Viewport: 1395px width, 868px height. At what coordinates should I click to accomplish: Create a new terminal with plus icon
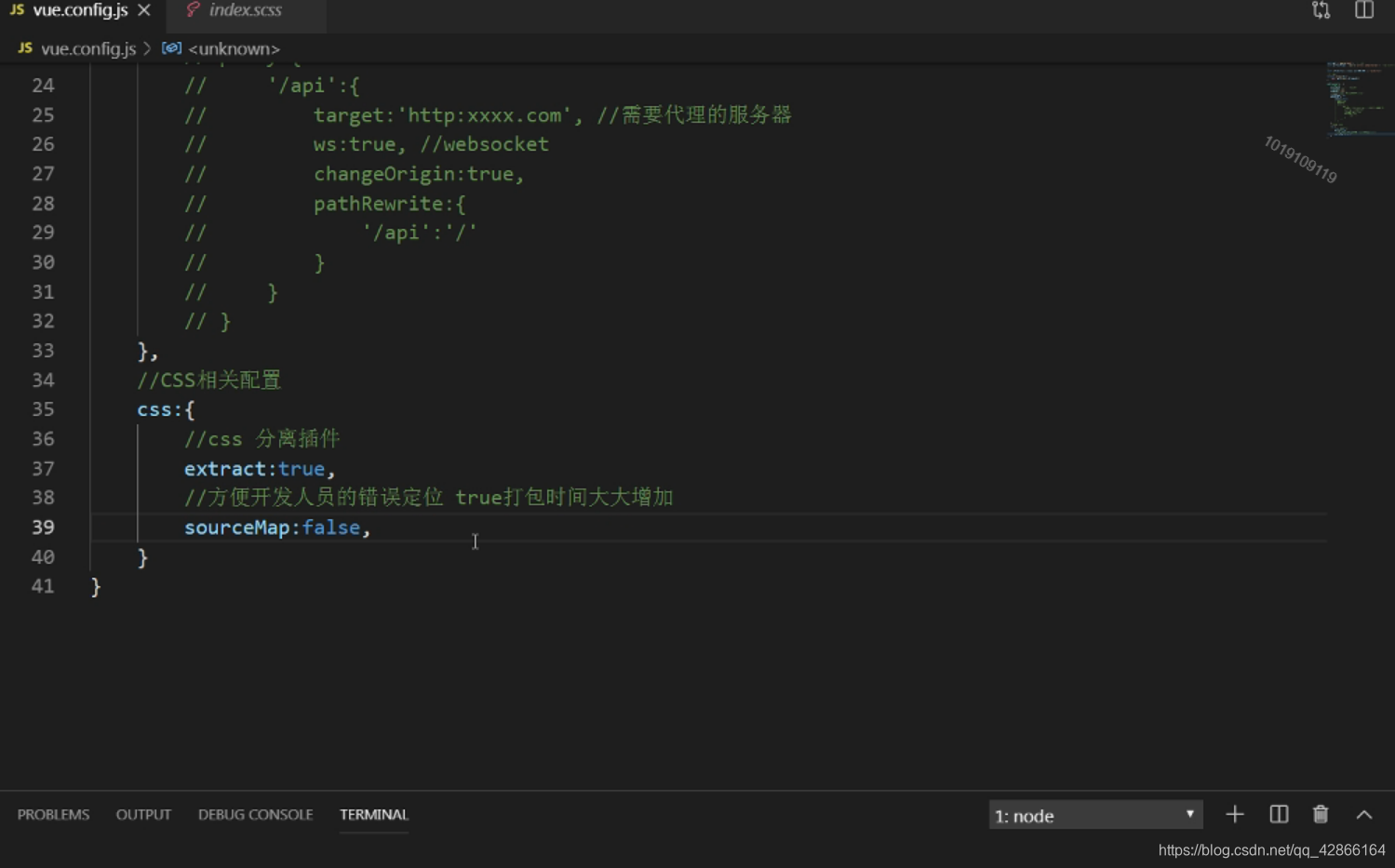tap(1234, 815)
